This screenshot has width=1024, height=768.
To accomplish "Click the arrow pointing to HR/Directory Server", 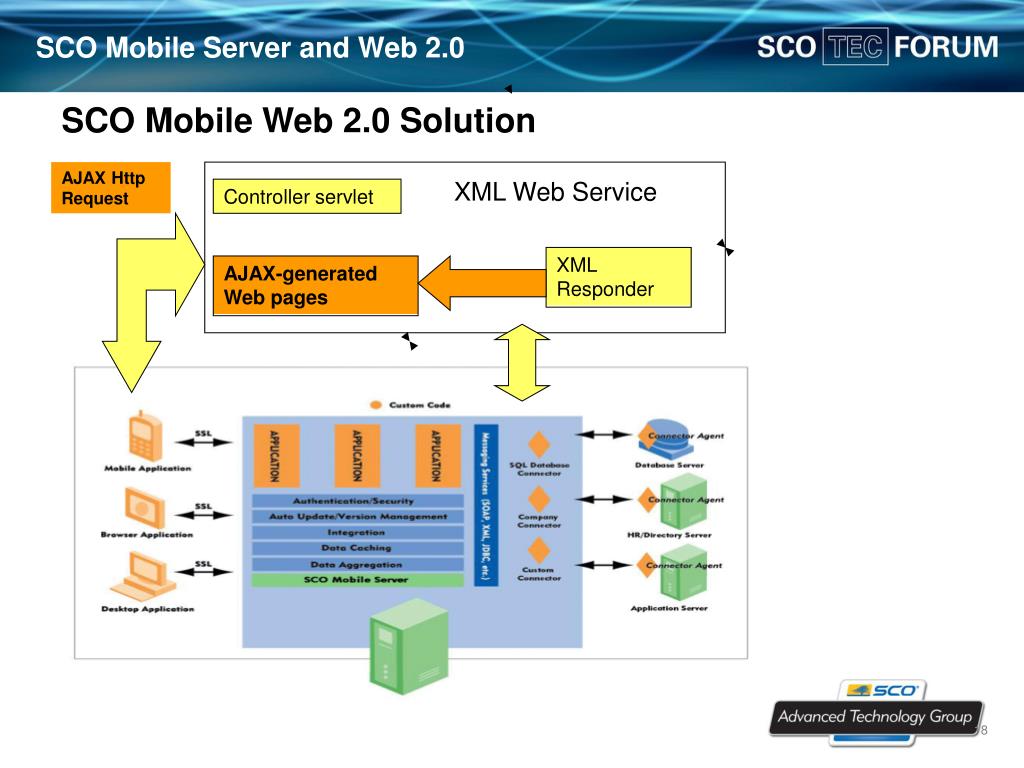I will coord(603,500).
